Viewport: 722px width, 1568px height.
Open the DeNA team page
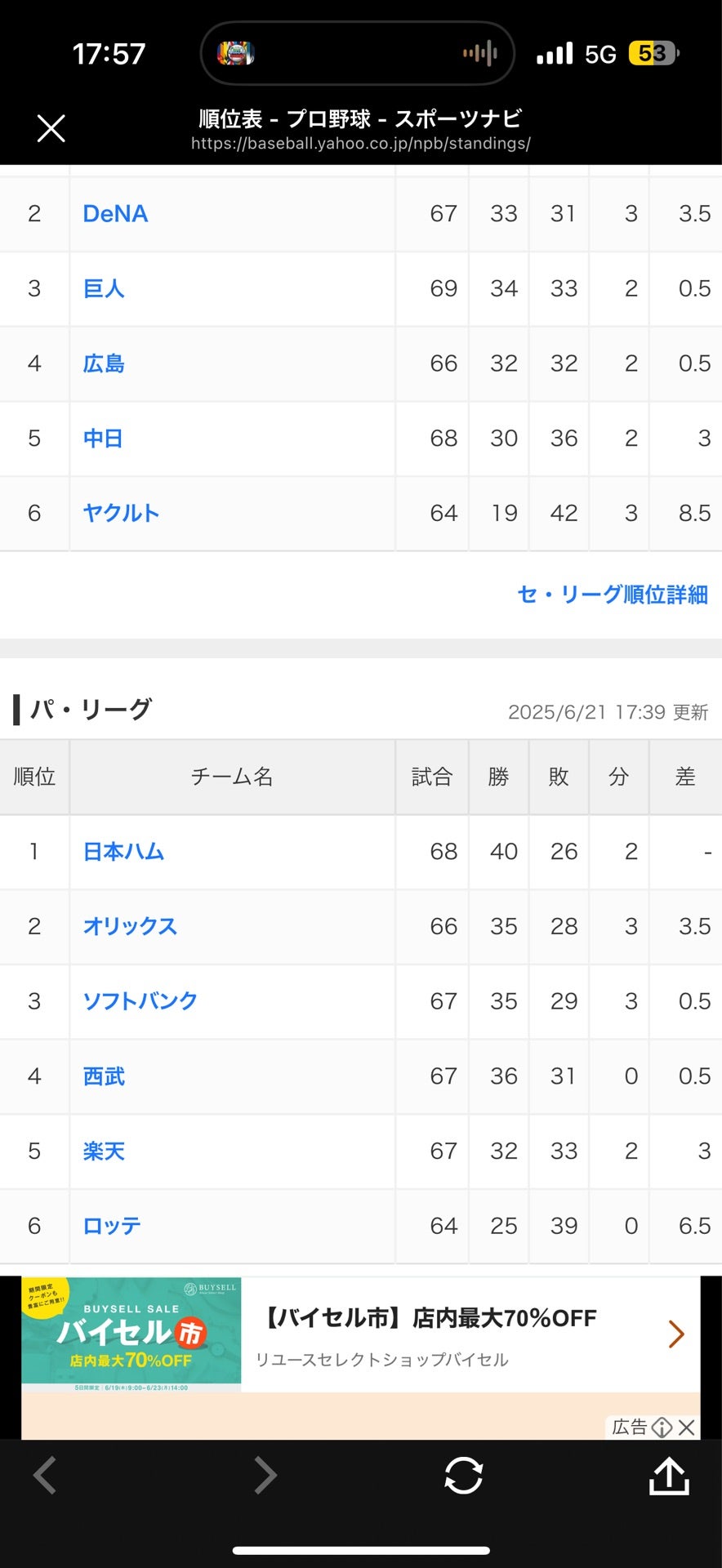point(115,213)
